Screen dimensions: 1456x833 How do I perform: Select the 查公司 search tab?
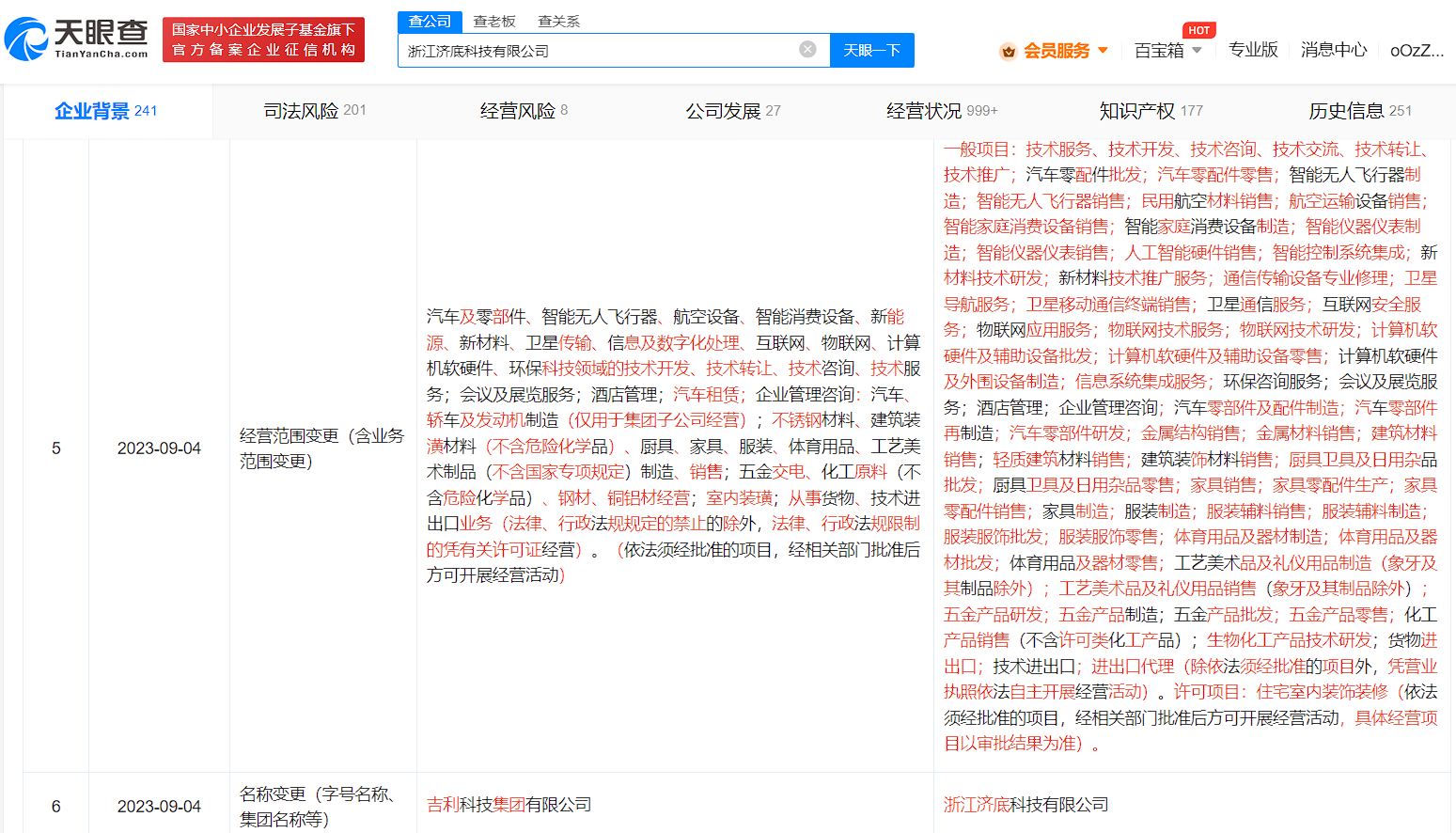pos(430,21)
